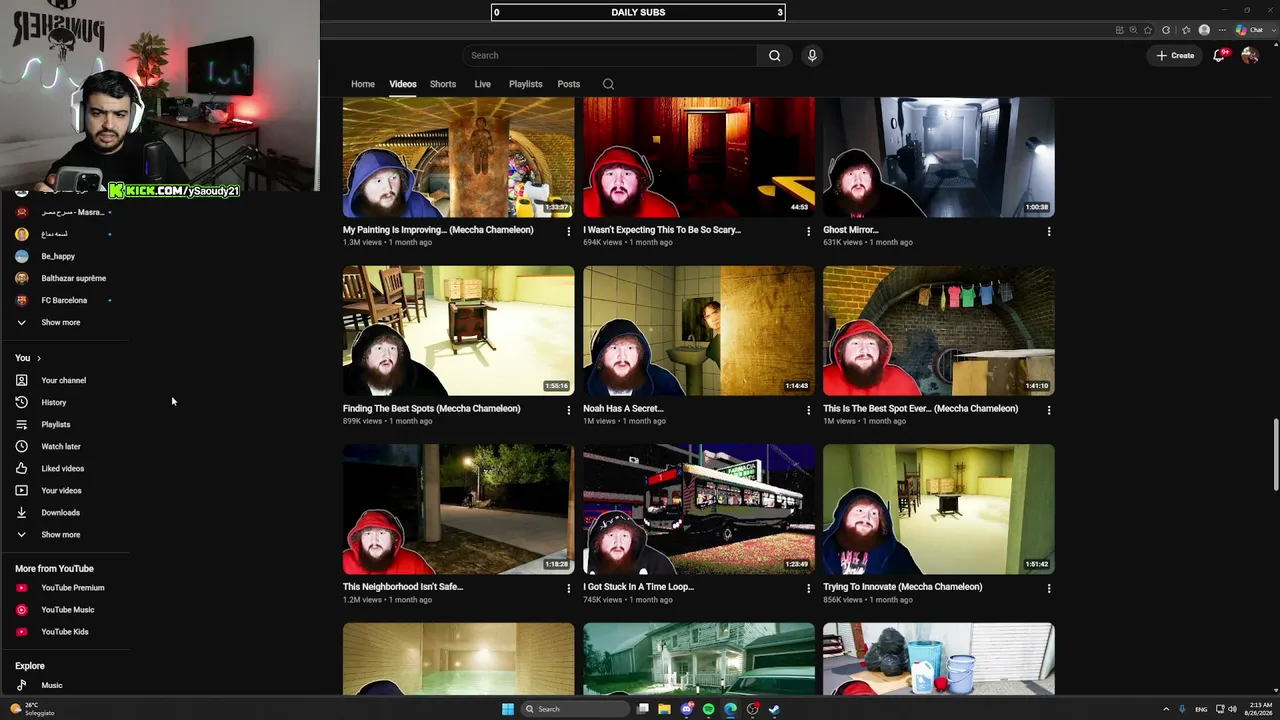Click 'Trying To Innovate' video thumbnail

click(939, 509)
